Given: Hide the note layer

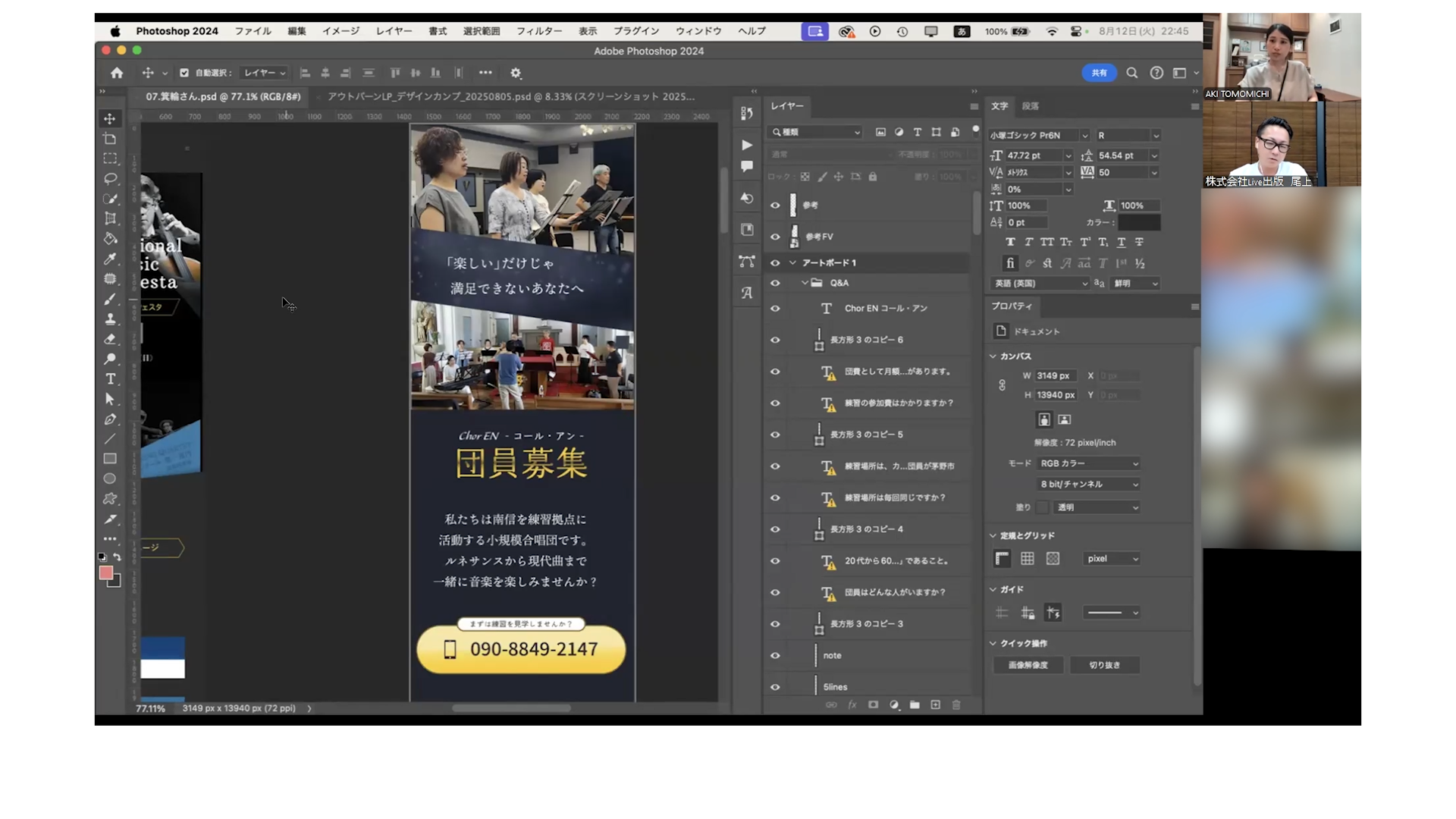Looking at the screenshot, I should 775,655.
